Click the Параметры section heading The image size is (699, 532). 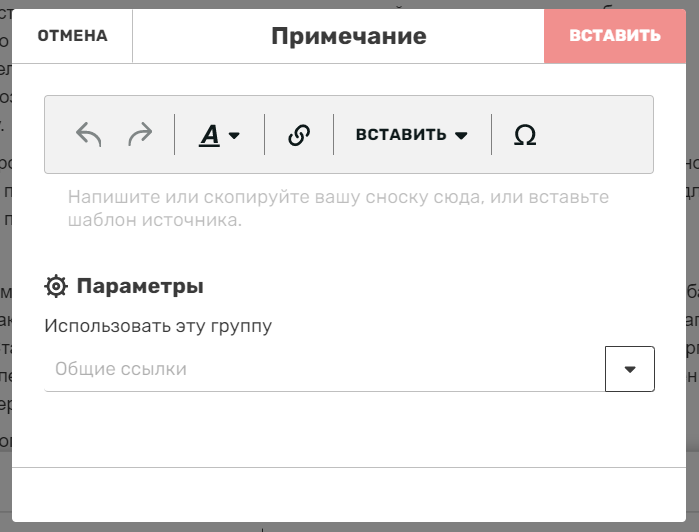(x=140, y=286)
